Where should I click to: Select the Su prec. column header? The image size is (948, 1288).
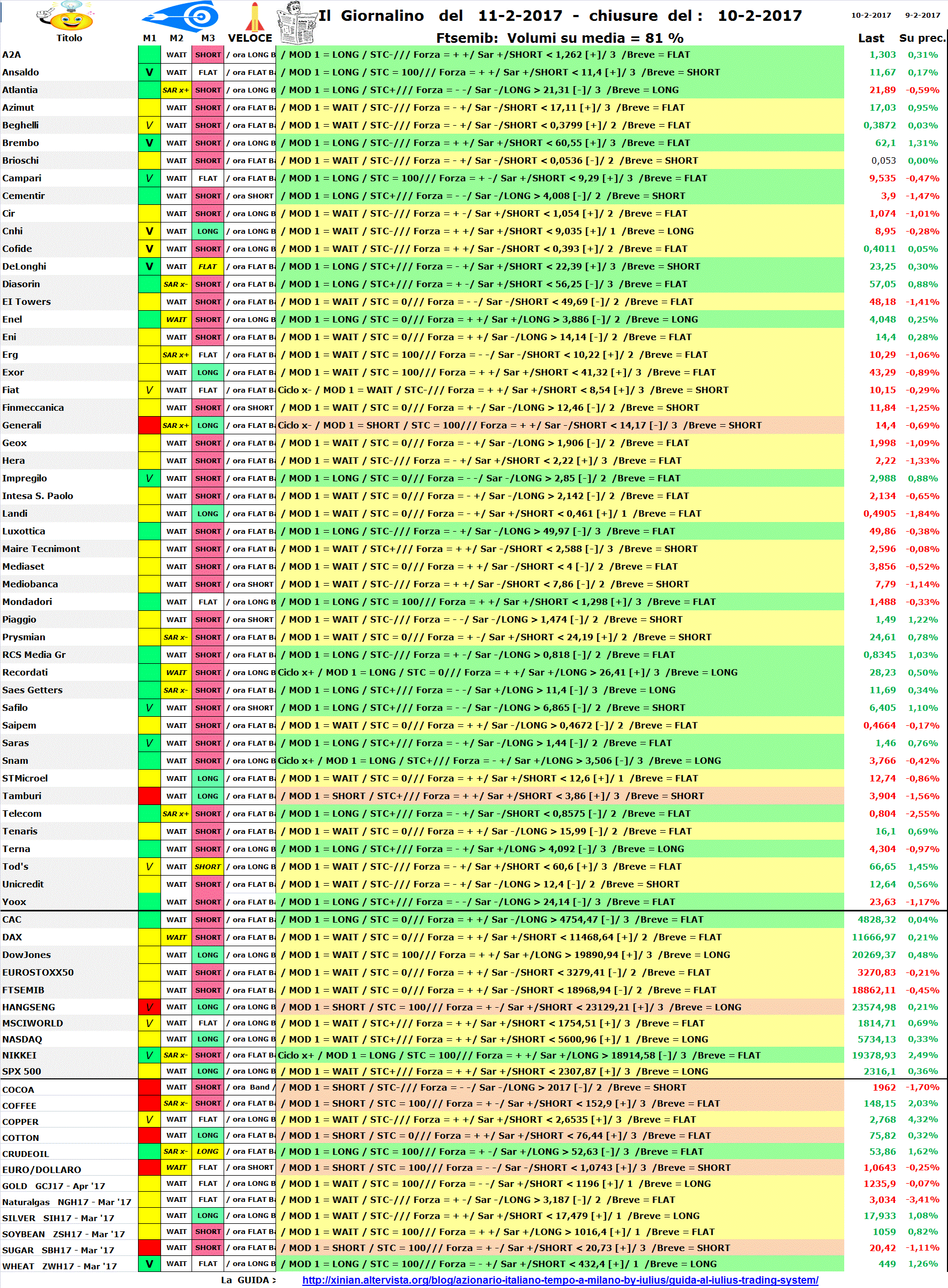click(922, 38)
